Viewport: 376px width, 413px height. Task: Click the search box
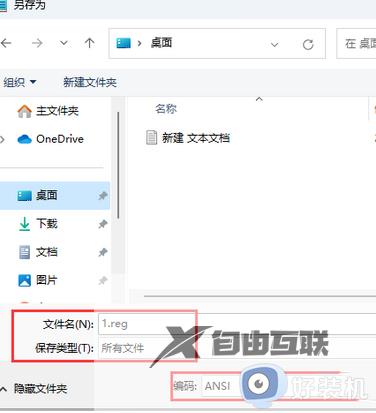click(356, 44)
